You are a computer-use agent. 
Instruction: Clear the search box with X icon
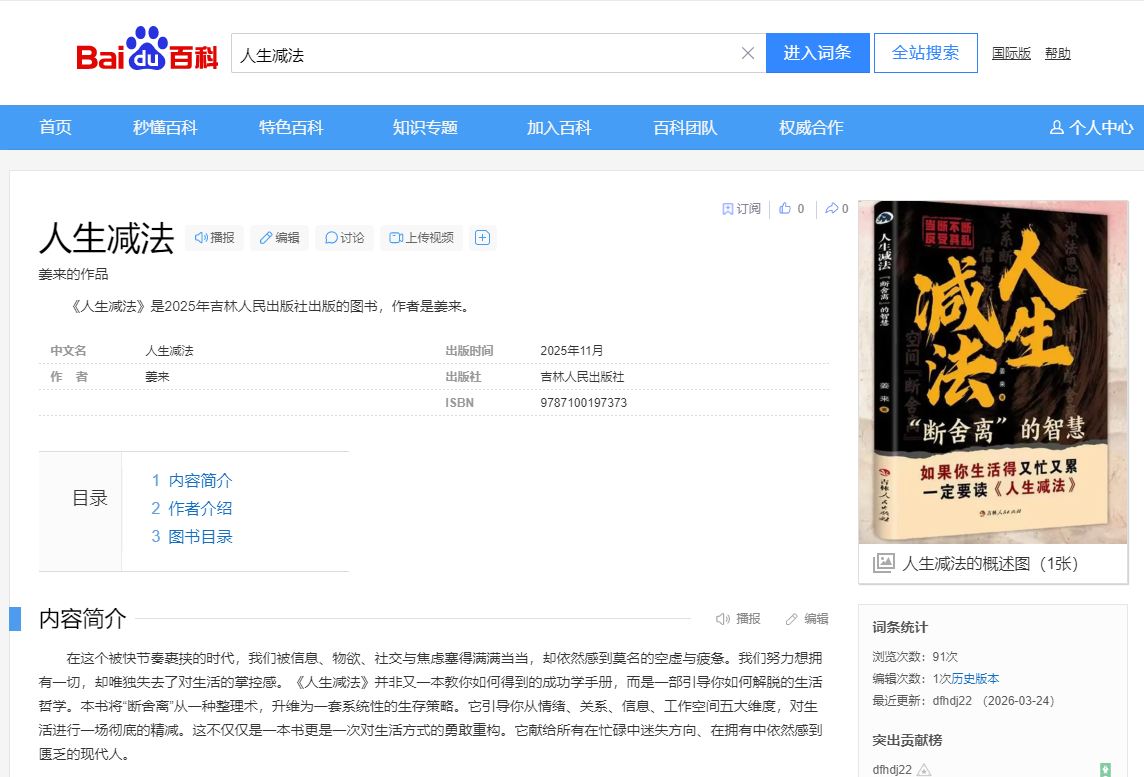click(747, 54)
